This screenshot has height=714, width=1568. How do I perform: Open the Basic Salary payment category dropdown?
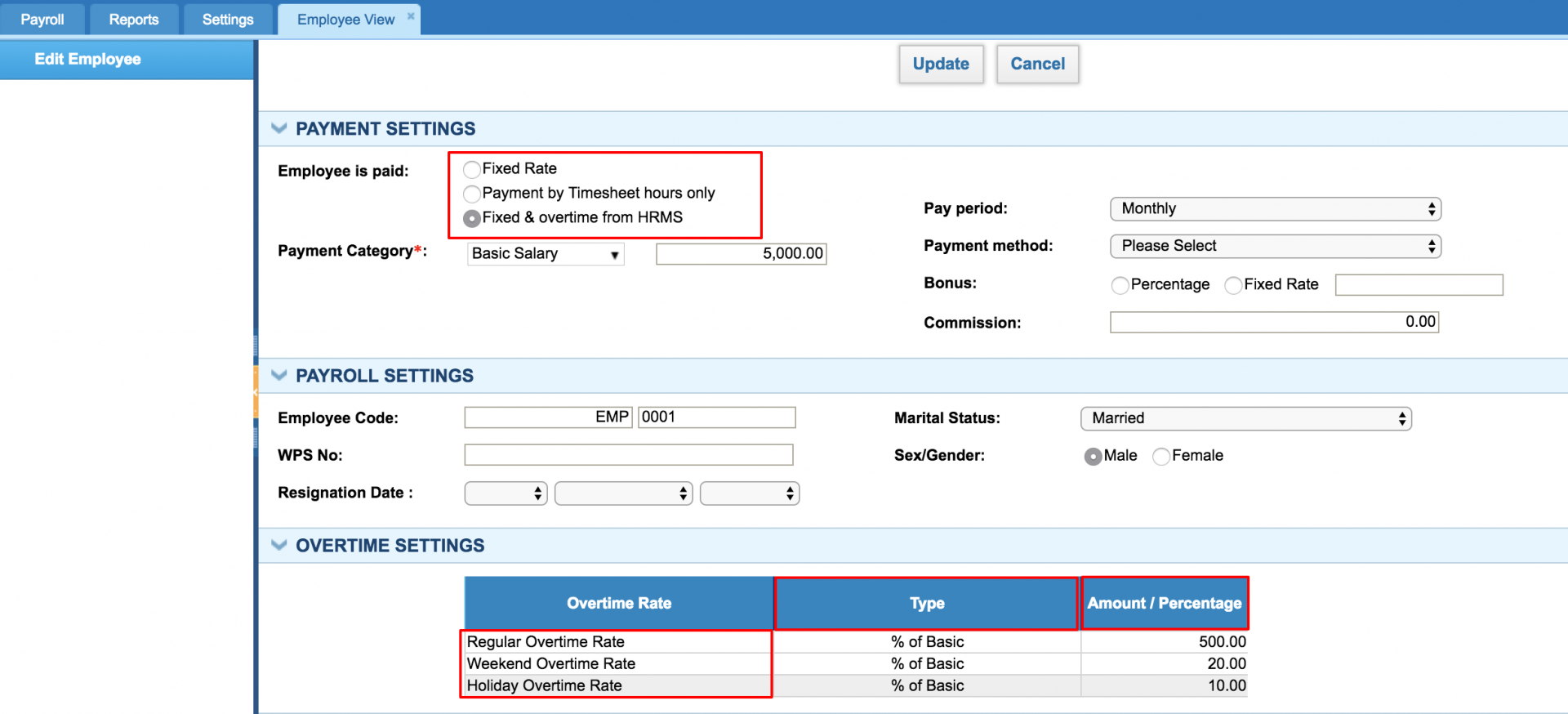point(546,254)
